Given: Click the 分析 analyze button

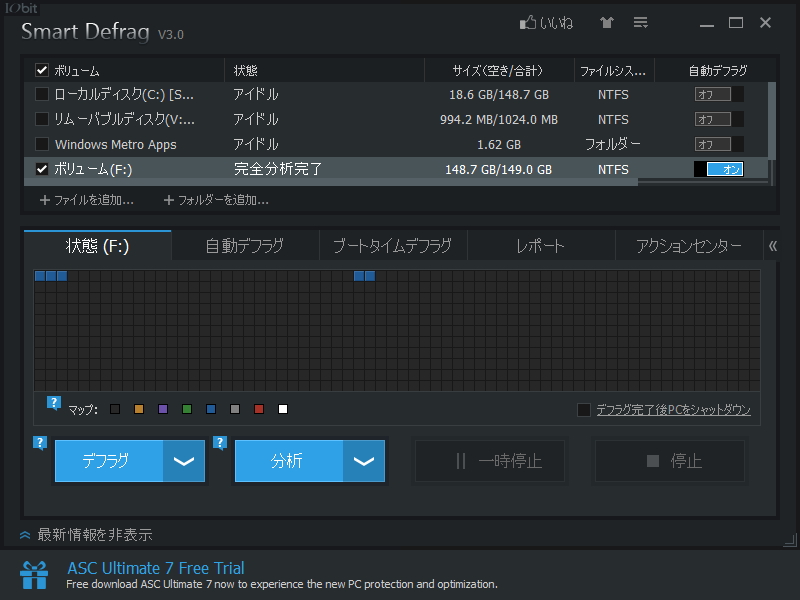Looking at the screenshot, I should pyautogui.click(x=289, y=461).
